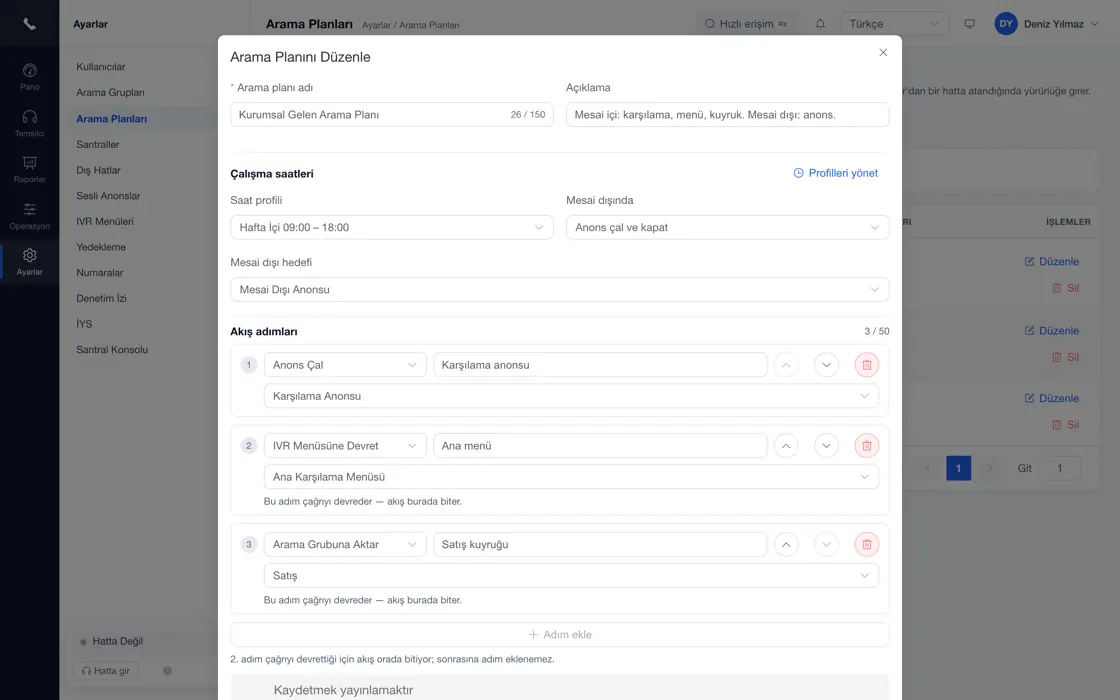The image size is (1120, 700).
Task: Move step 3 up with the arrow
Action: tap(786, 544)
